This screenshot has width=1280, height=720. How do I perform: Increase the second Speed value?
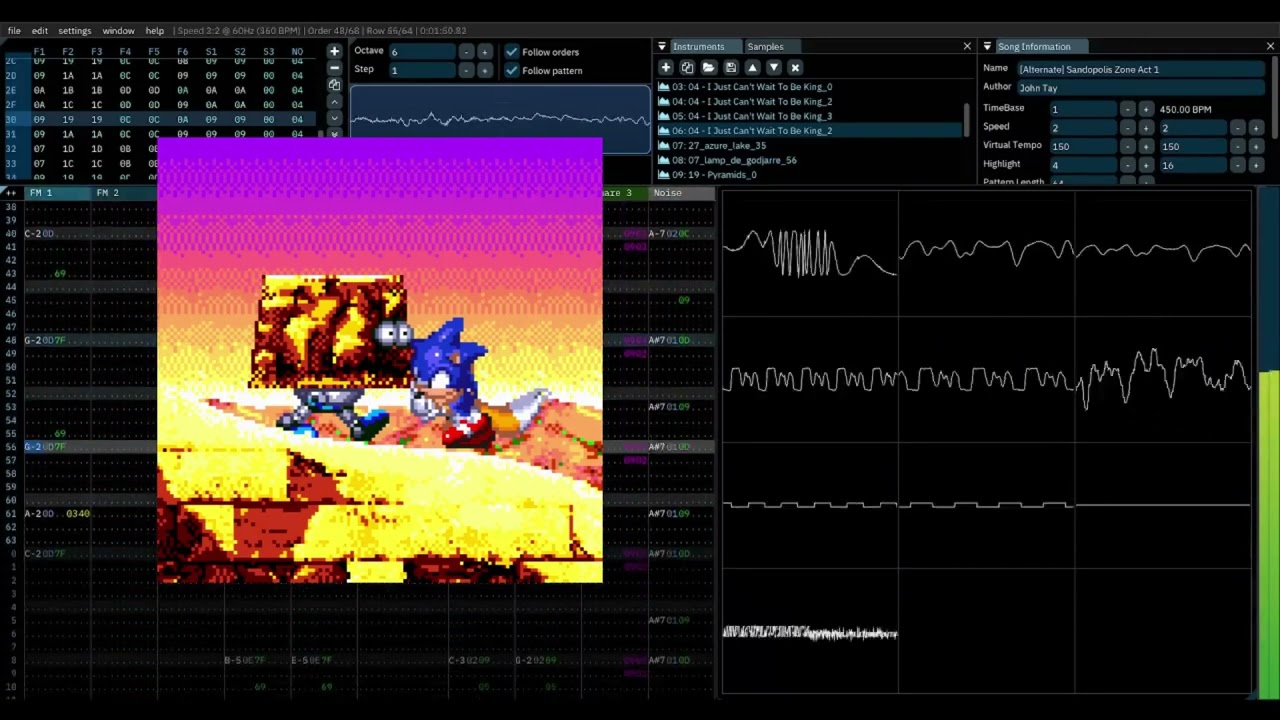(x=1256, y=128)
